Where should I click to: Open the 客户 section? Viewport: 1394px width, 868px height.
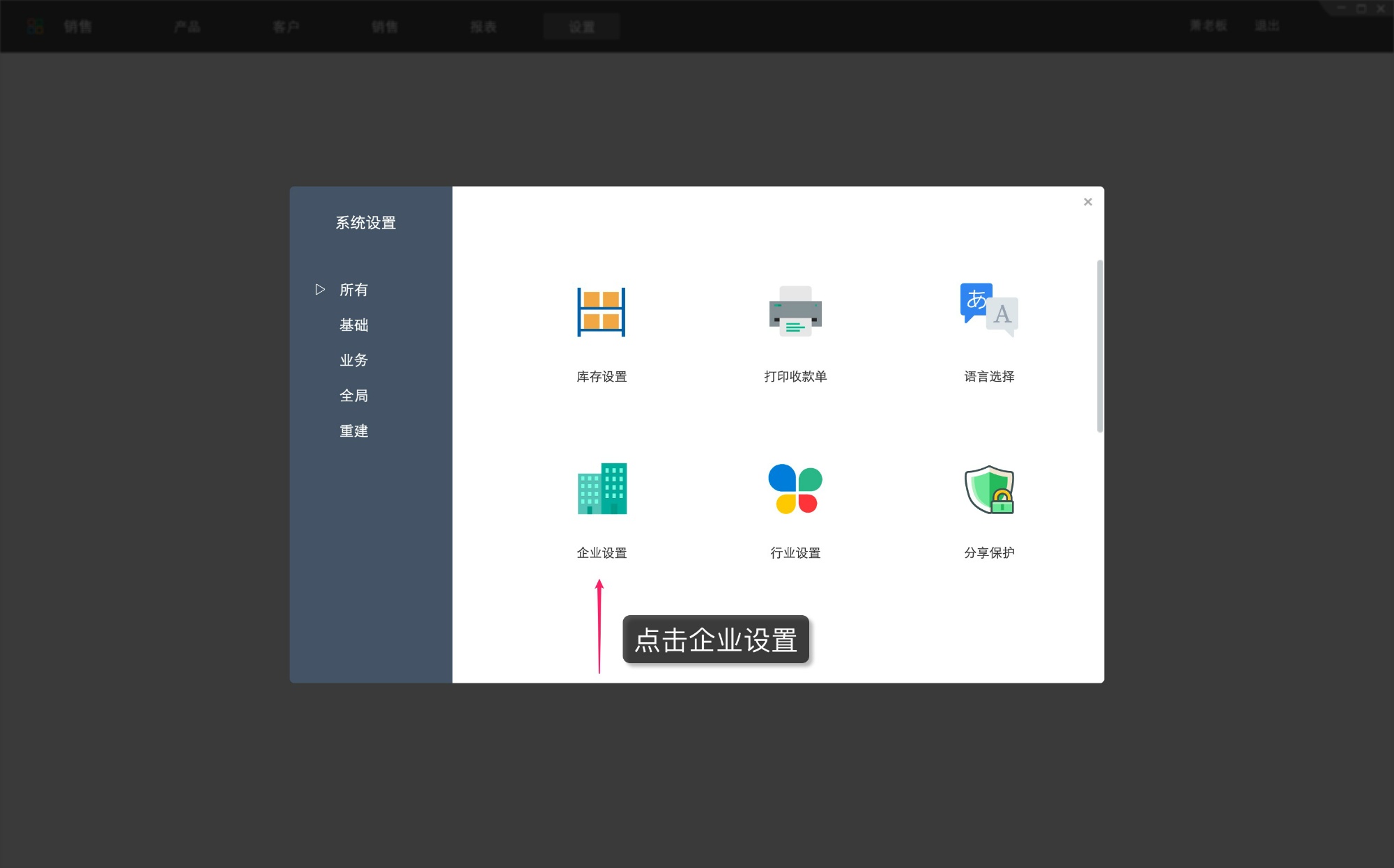pos(286,26)
